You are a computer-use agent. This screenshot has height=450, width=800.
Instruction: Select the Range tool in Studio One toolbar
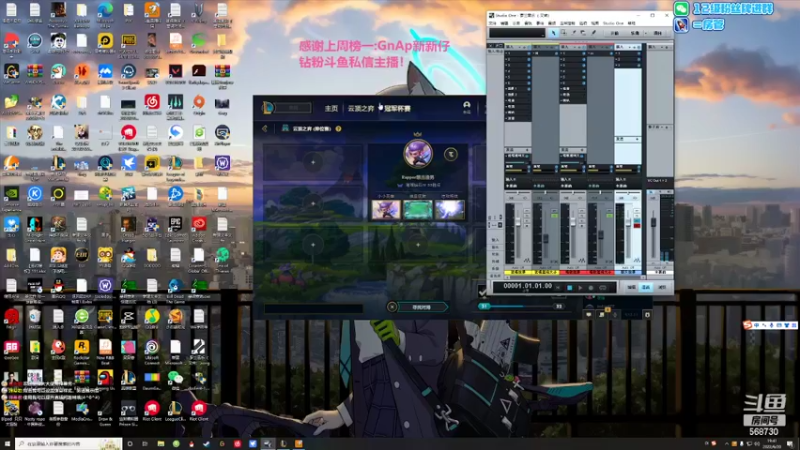[563, 33]
